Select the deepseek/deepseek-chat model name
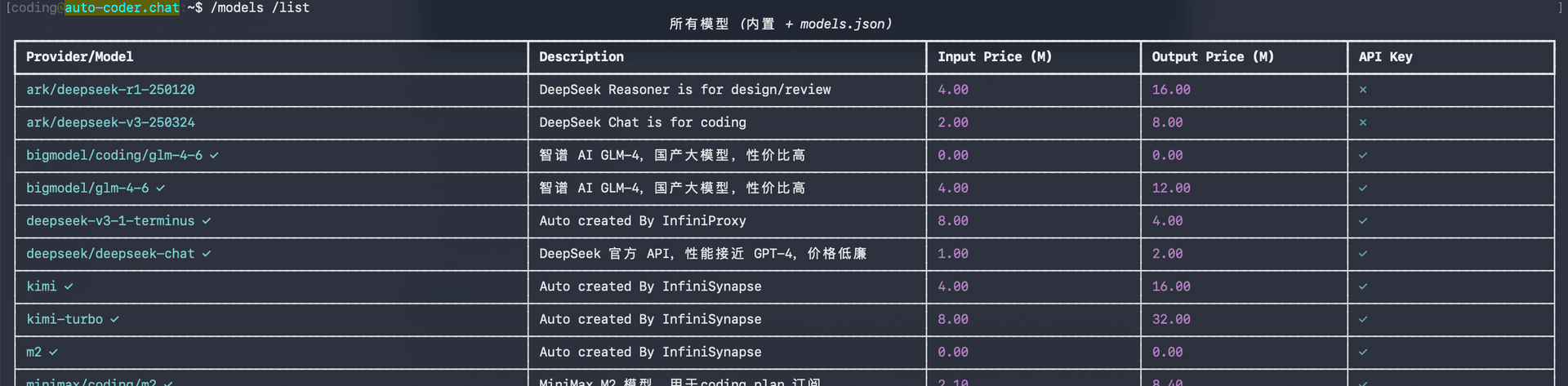The height and width of the screenshot is (386, 1568). [x=110, y=254]
